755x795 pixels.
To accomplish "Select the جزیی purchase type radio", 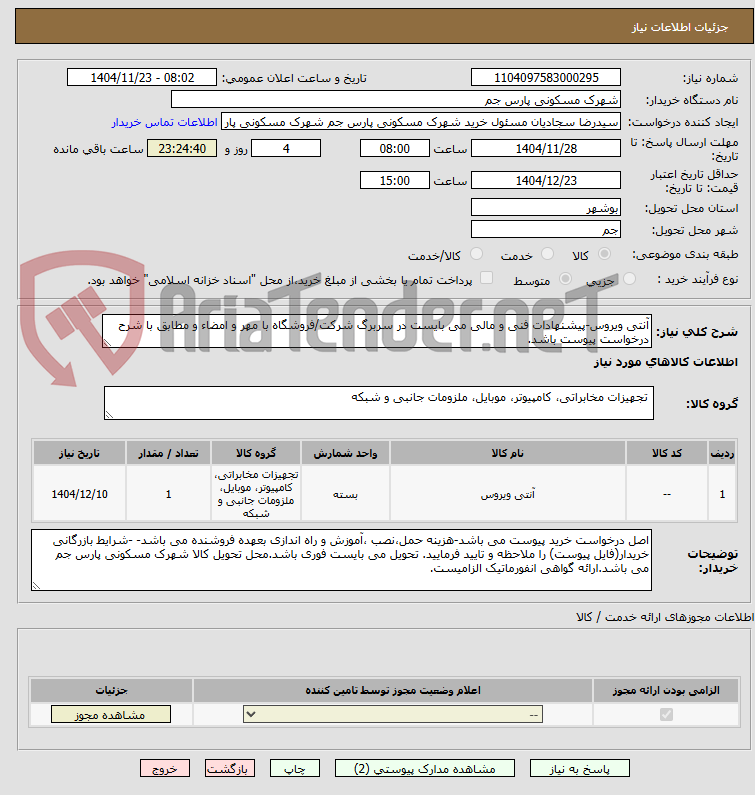I will click(629, 279).
